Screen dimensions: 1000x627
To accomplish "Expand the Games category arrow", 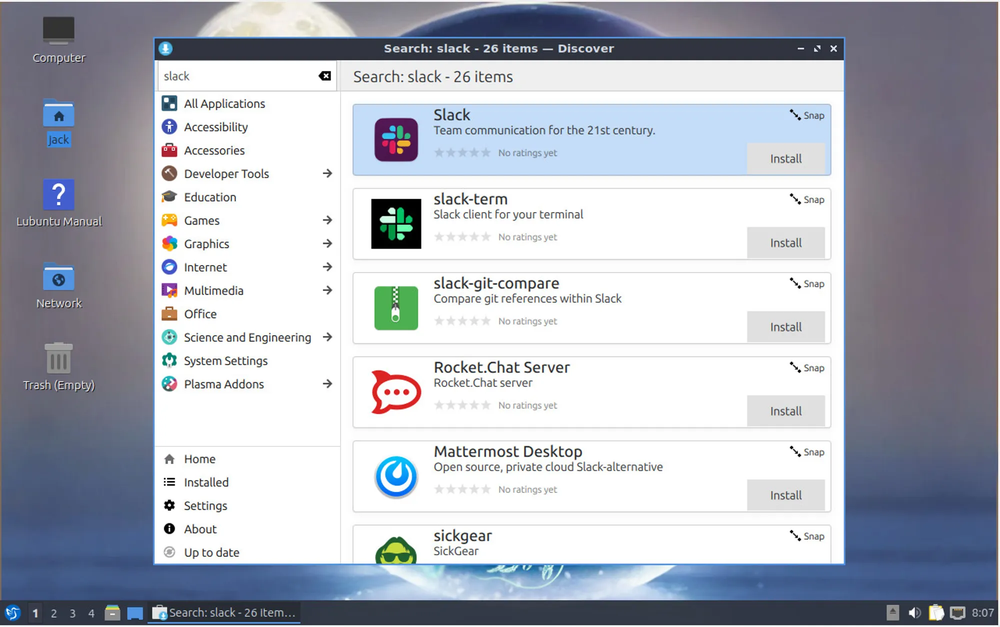I will click(327, 220).
